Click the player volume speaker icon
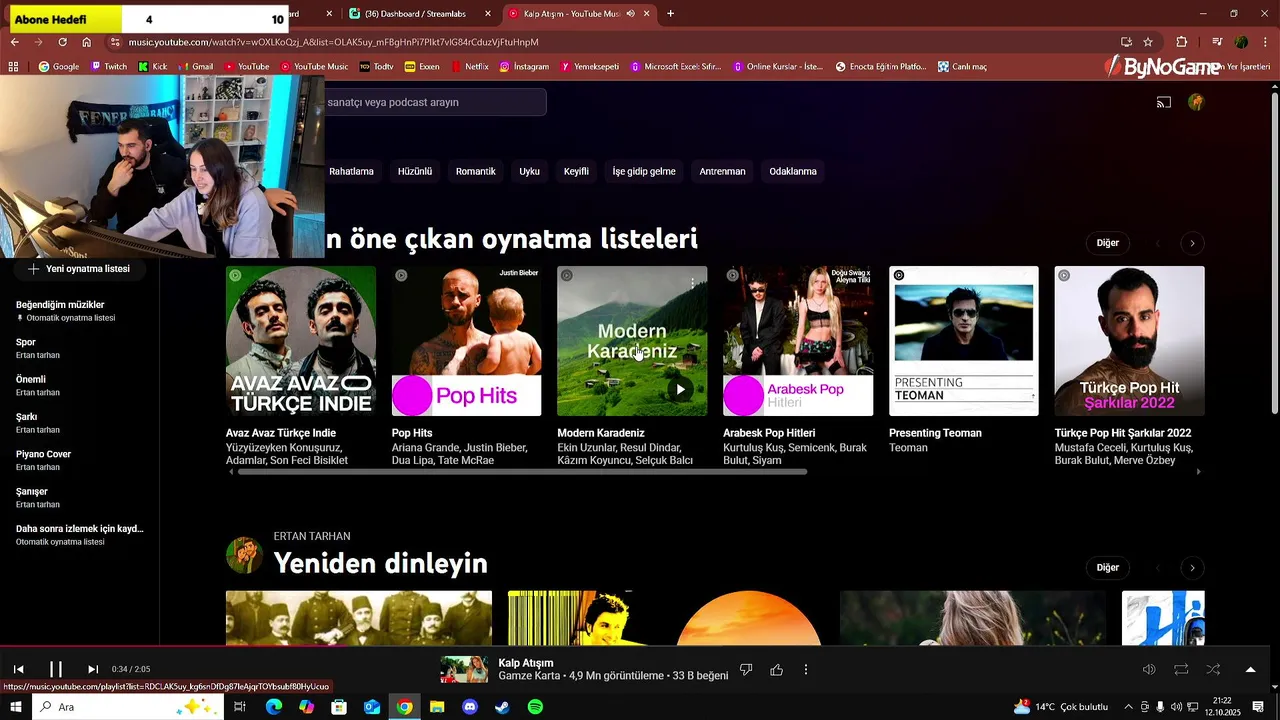Image resolution: width=1280 pixels, height=720 pixels. point(1149,669)
